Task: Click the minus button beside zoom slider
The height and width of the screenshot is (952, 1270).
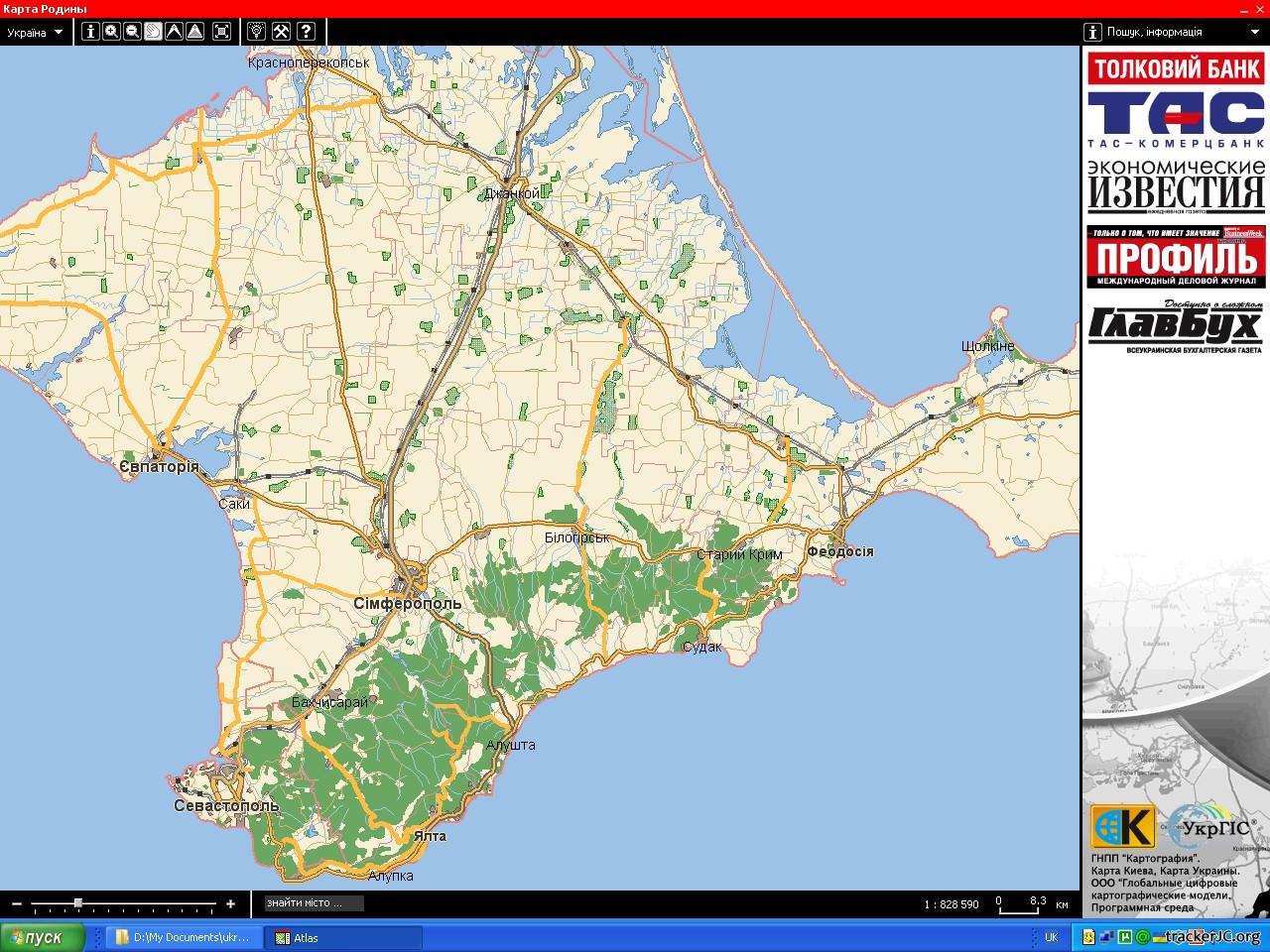Action: point(17,903)
